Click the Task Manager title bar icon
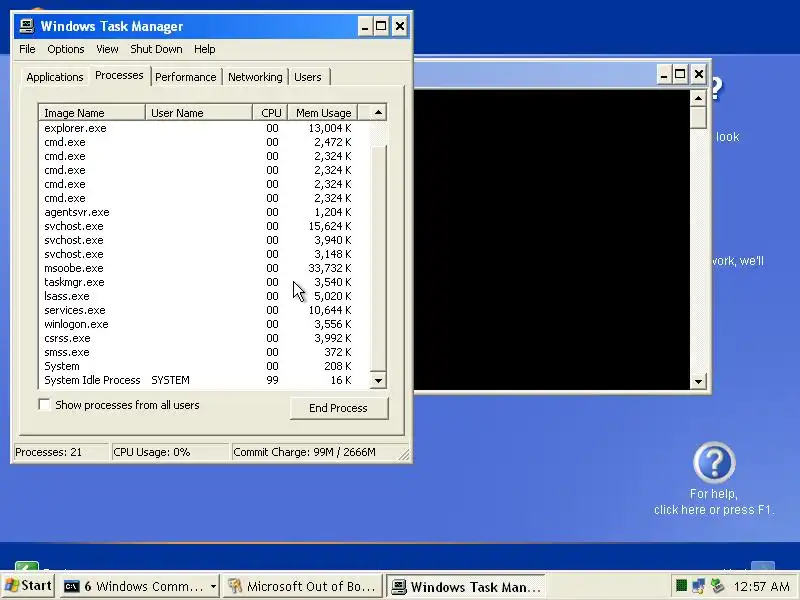 tap(27, 26)
